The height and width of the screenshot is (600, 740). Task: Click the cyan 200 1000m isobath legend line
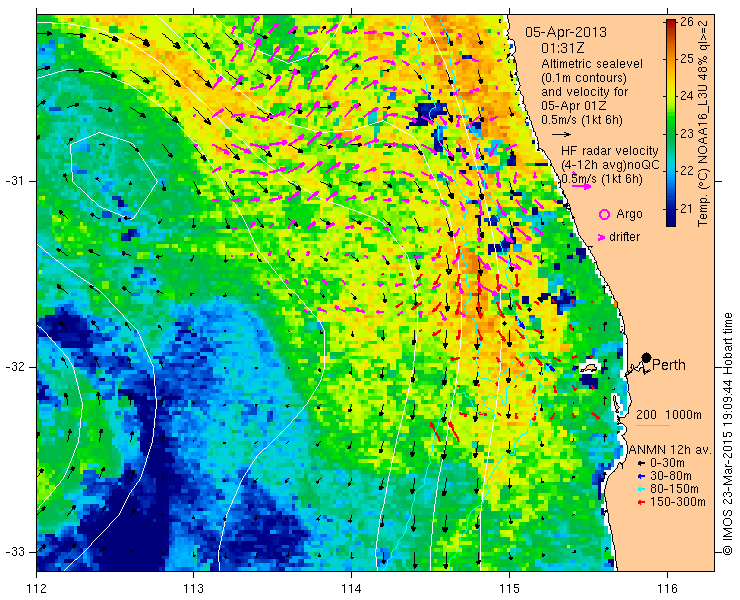(653, 426)
